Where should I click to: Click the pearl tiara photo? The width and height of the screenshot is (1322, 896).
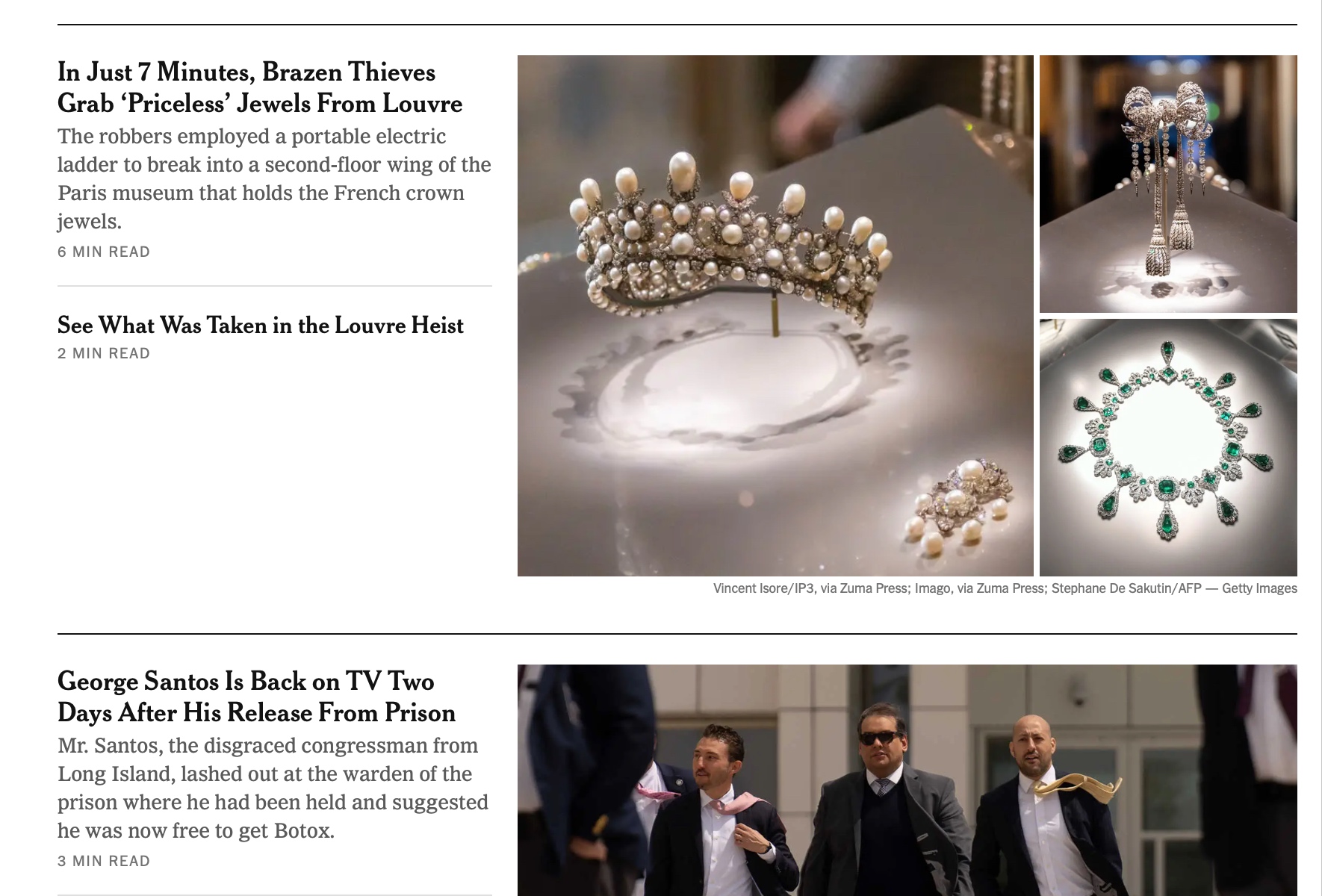pos(775,315)
